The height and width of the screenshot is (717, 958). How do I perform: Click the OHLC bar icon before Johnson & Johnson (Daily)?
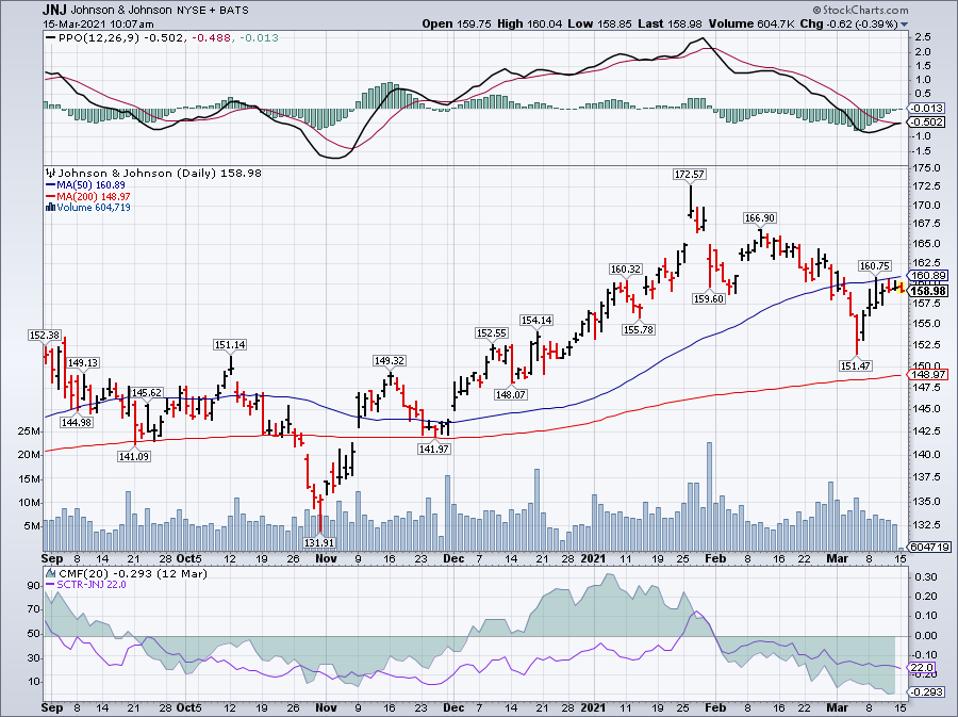tap(51, 173)
